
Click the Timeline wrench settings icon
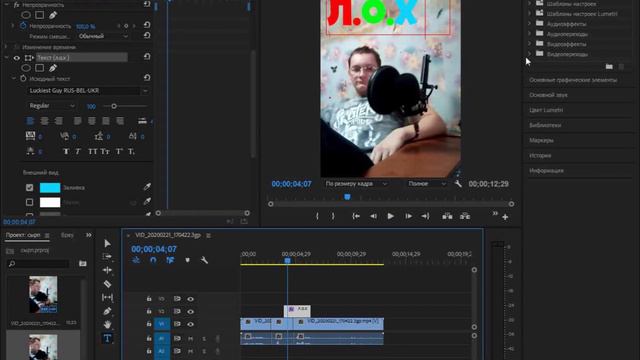tap(204, 260)
